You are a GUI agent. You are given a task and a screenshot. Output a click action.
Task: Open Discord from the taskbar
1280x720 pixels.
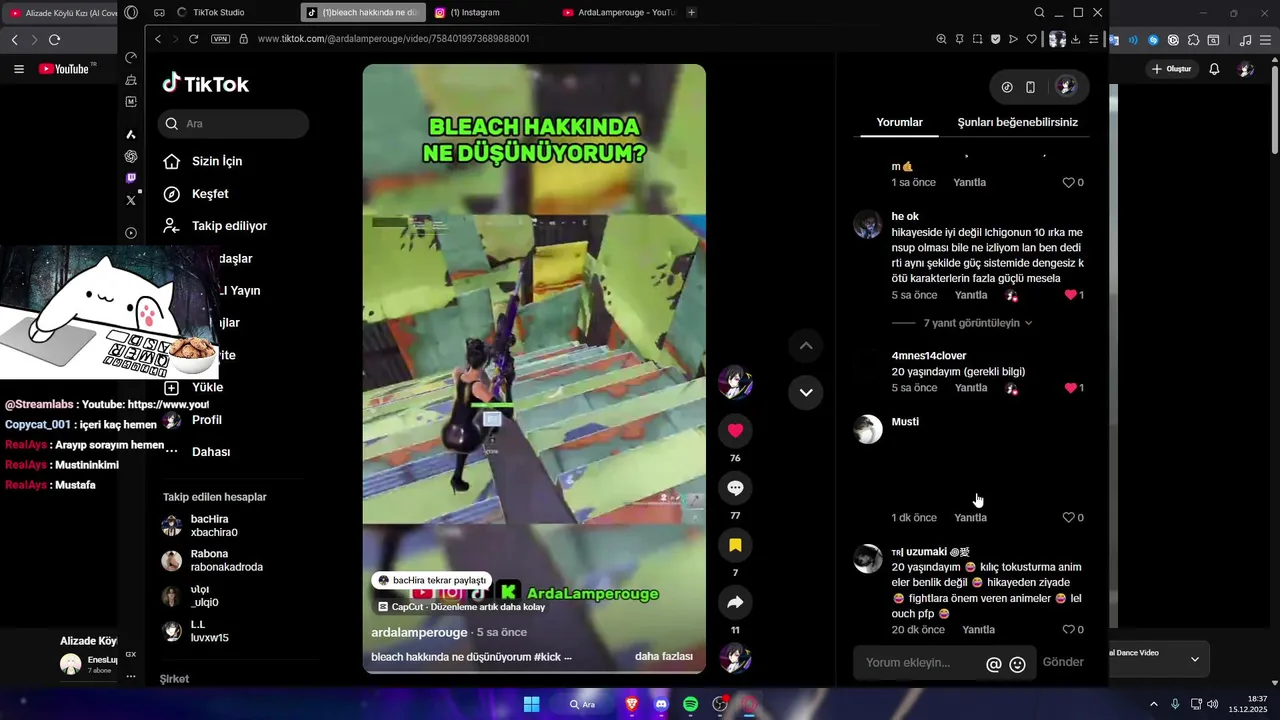[661, 704]
